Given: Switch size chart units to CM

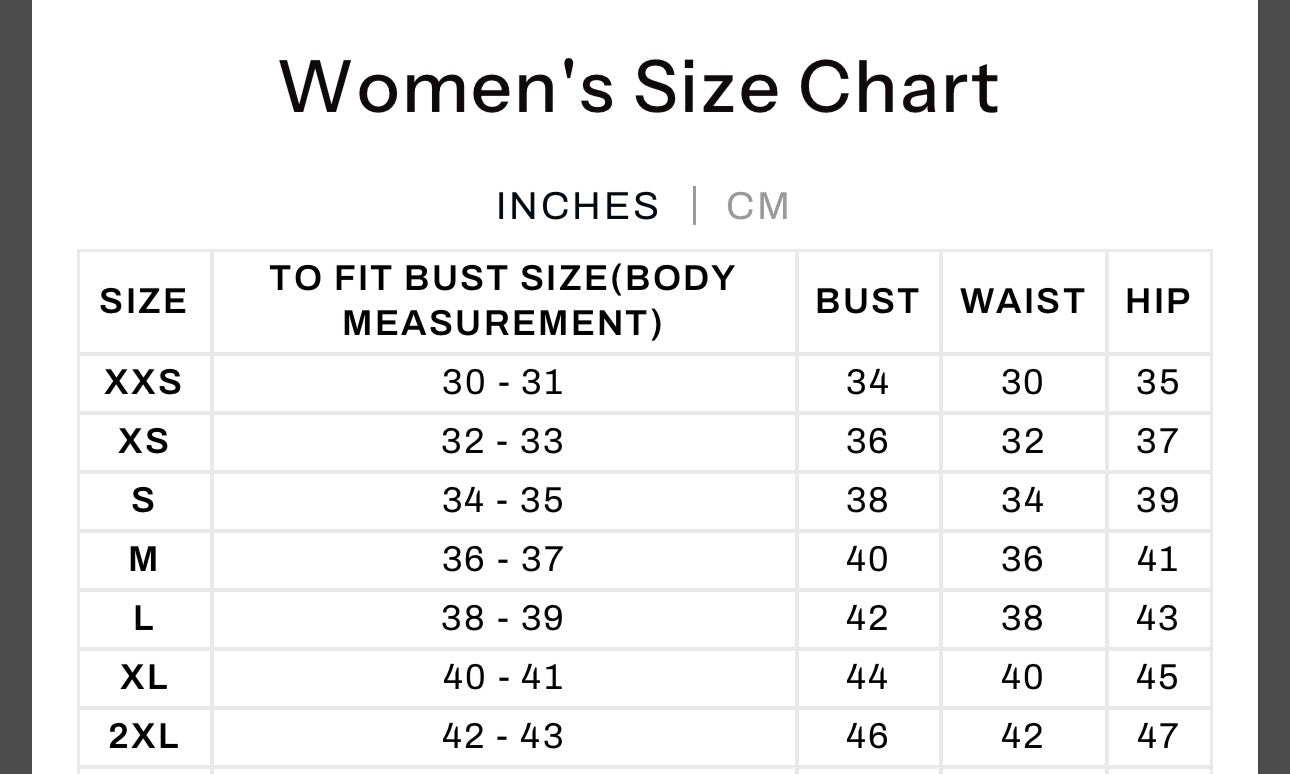Looking at the screenshot, I should 758,206.
